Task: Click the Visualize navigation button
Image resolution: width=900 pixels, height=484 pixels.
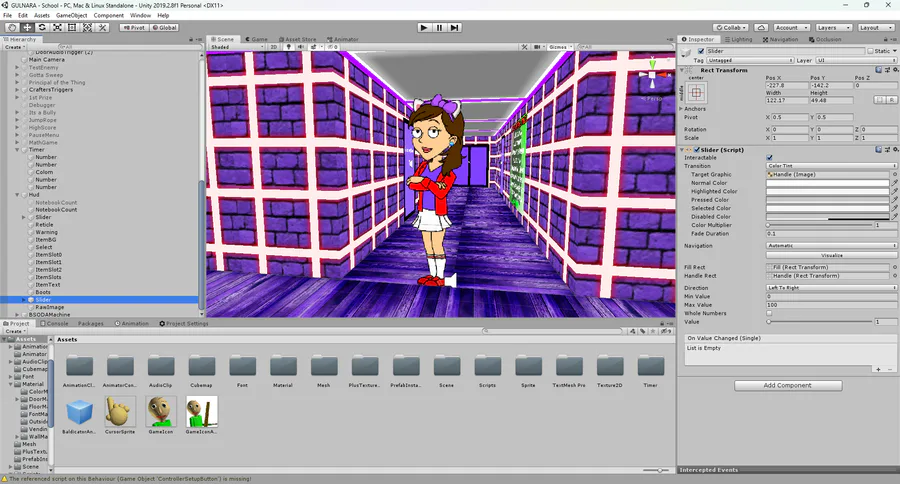Action: pos(832,255)
